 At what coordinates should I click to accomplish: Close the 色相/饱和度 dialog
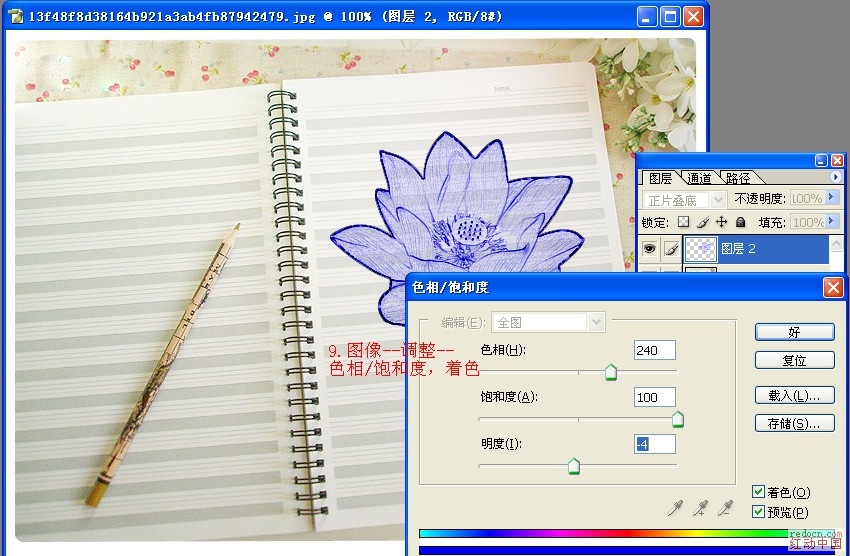click(833, 288)
